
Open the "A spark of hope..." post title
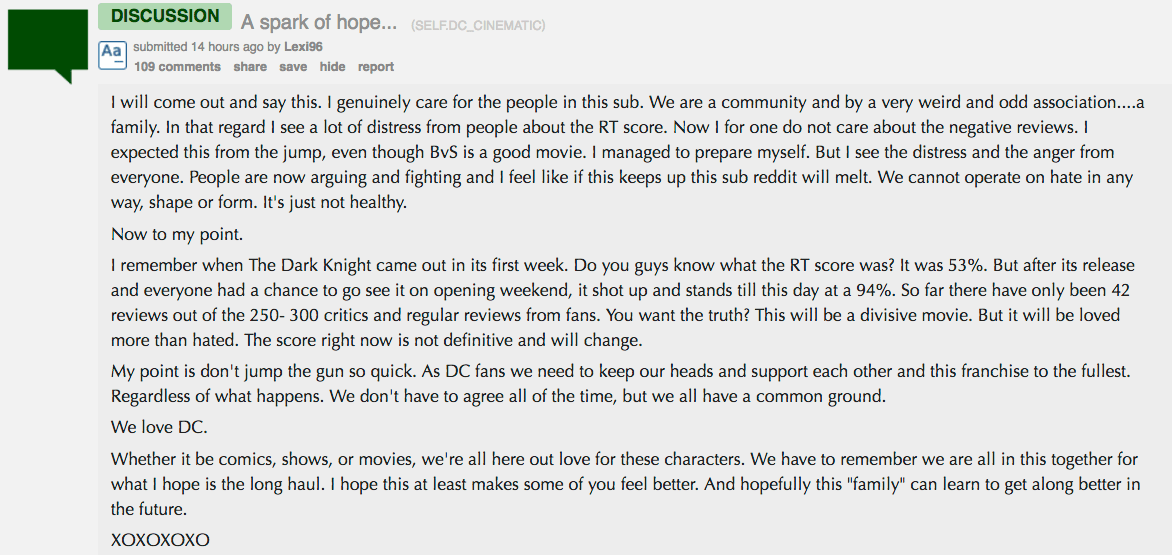pyautogui.click(x=319, y=22)
